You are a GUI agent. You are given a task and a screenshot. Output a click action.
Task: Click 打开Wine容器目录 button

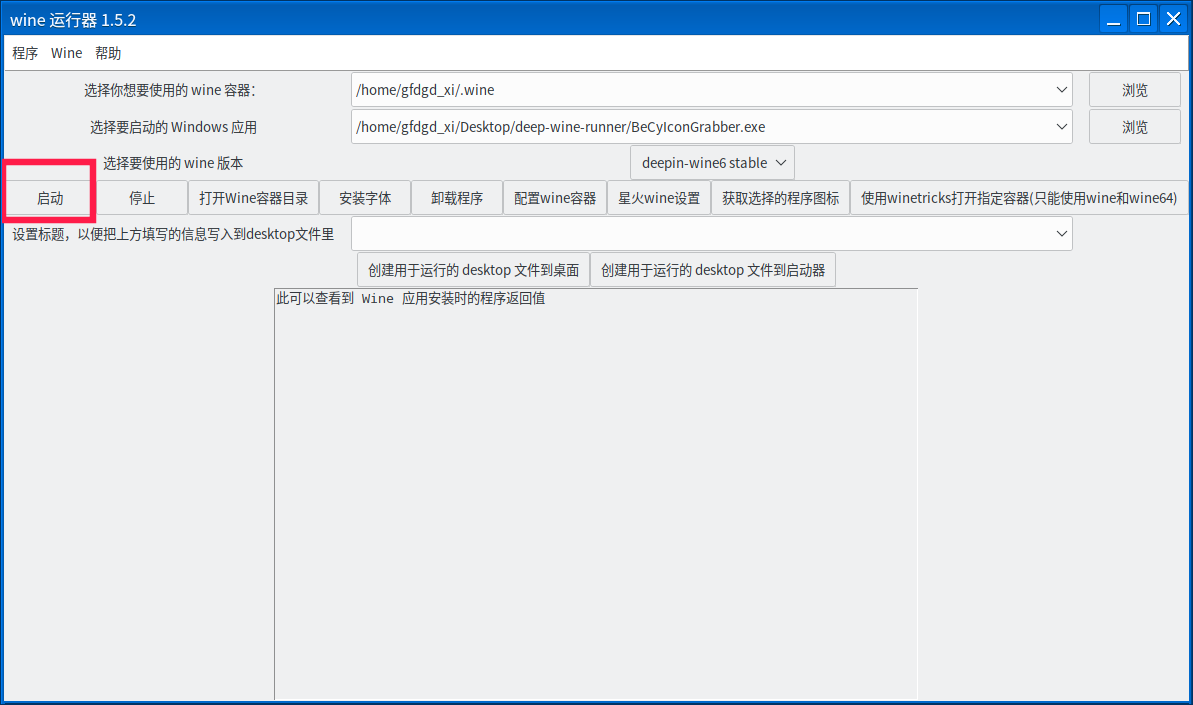click(253, 198)
